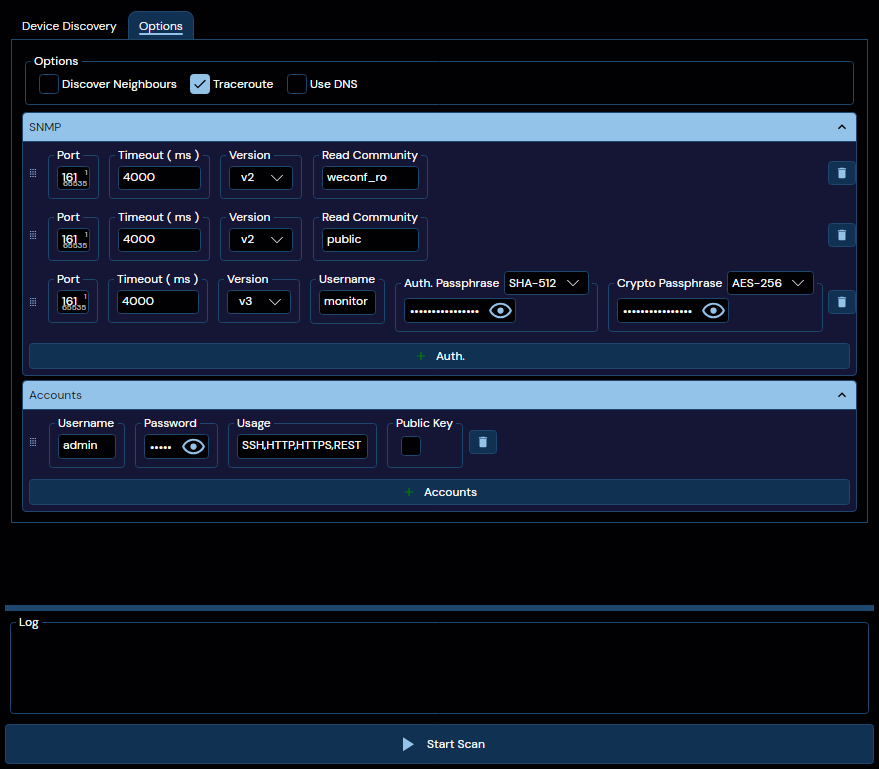Switch to the Device Discovery tab
The width and height of the screenshot is (879, 769).
[69, 26]
